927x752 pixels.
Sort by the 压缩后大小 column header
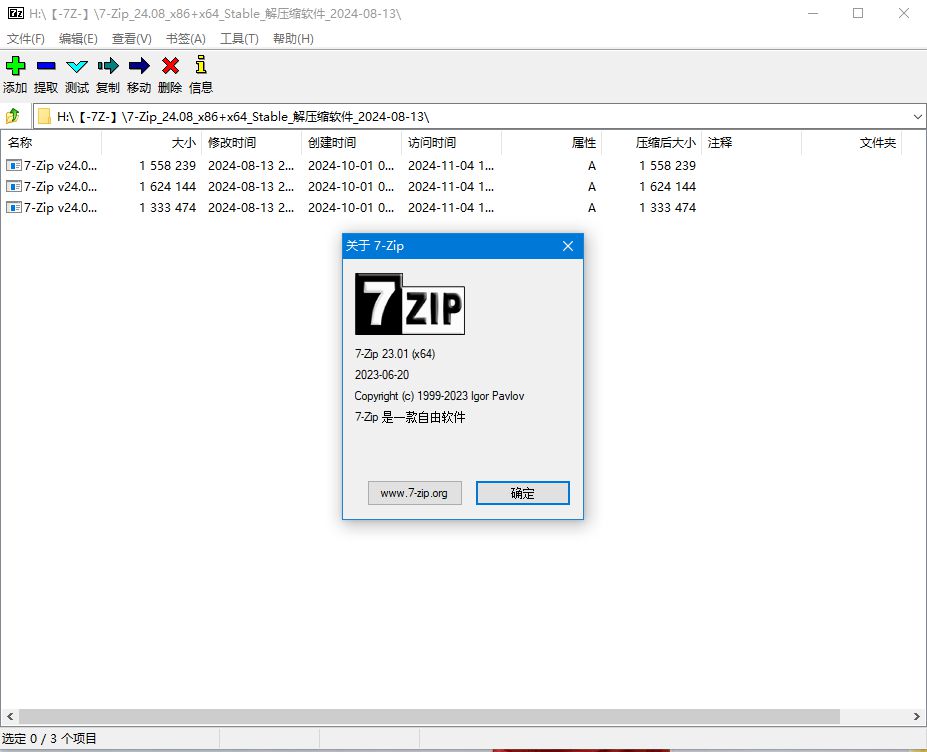pos(652,142)
